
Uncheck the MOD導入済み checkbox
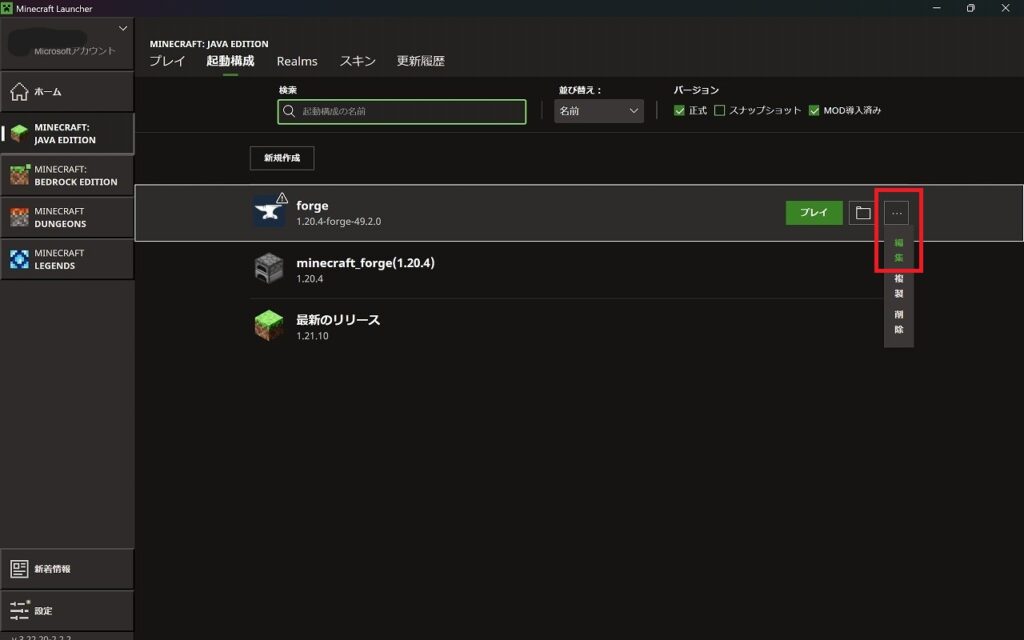pos(814,111)
